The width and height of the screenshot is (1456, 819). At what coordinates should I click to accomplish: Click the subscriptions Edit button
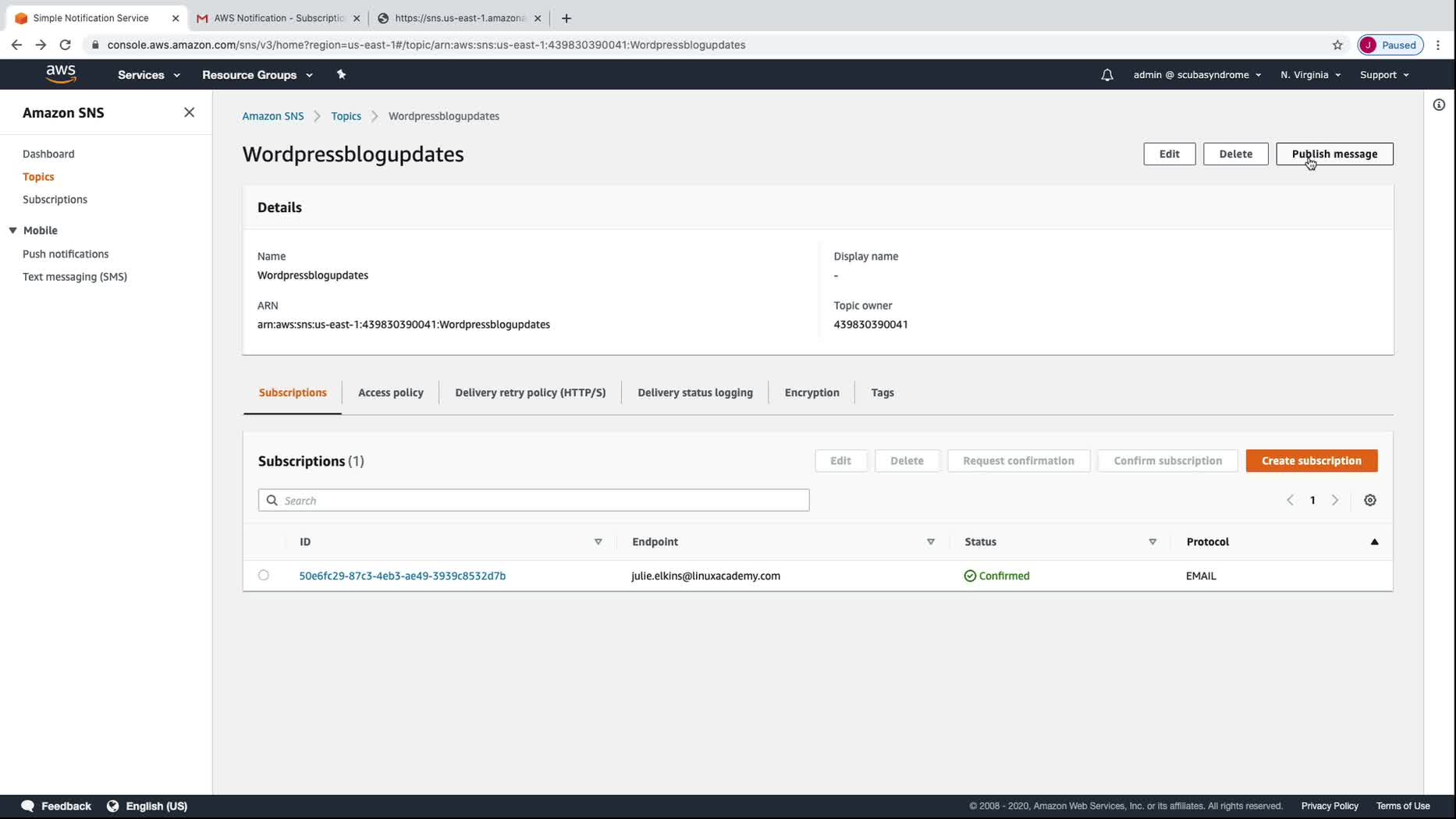point(840,460)
